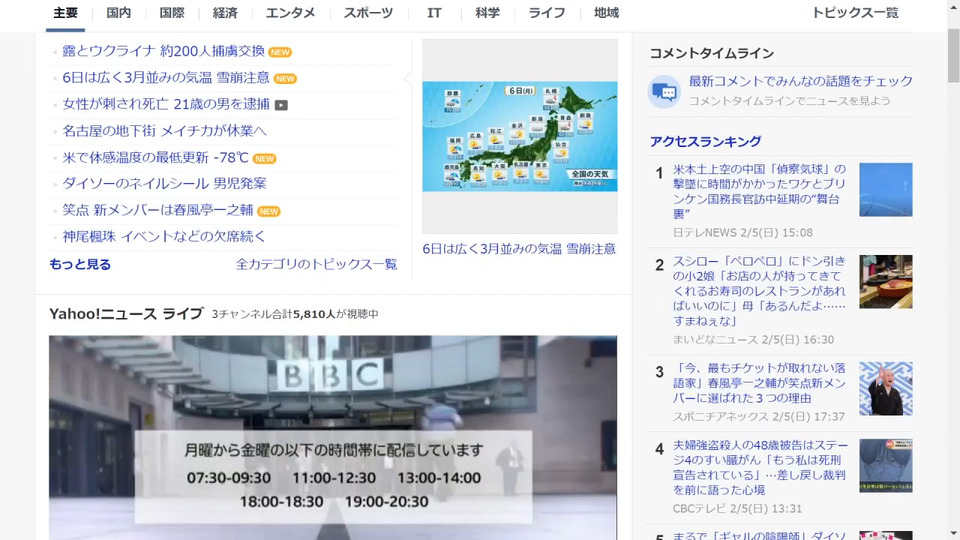Switch to the ライフ tab
Image resolution: width=960 pixels, height=540 pixels.
547,13
